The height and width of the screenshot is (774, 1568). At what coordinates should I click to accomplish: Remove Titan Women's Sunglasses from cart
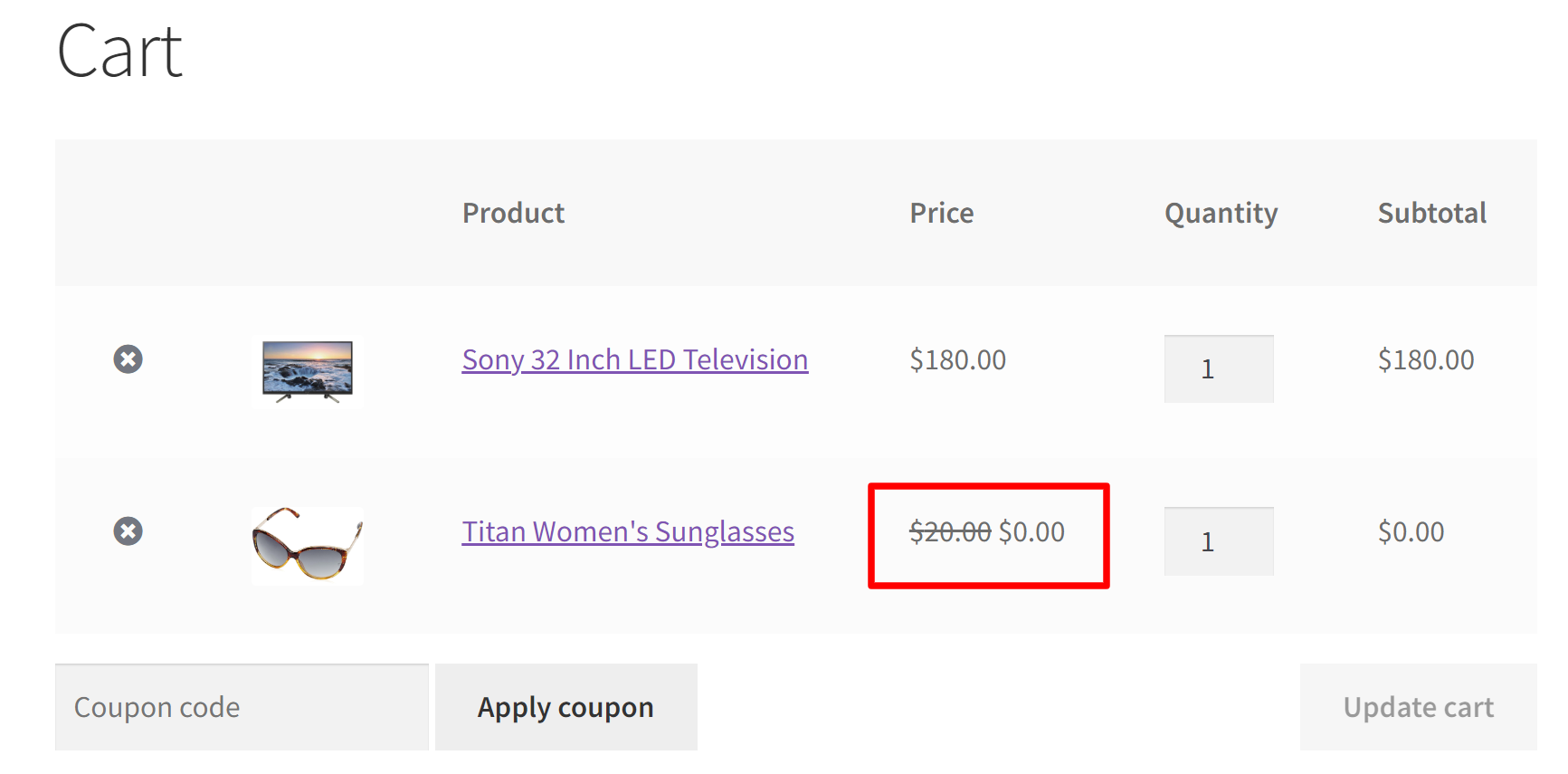click(x=128, y=531)
